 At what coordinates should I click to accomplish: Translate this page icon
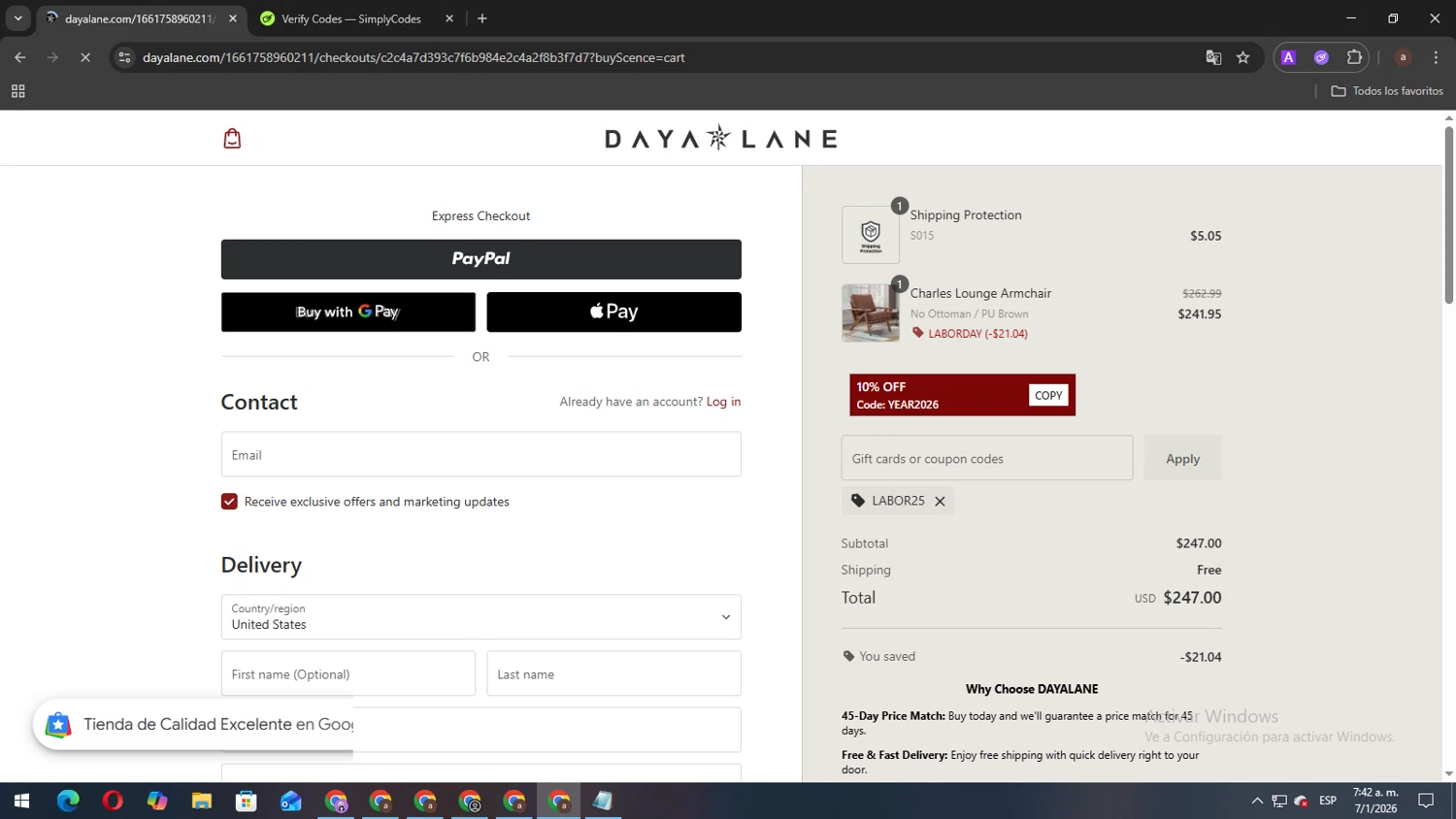point(1213,57)
